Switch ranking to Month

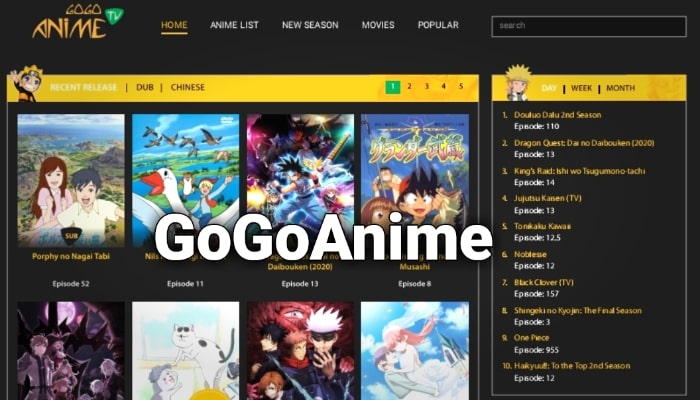click(x=621, y=88)
